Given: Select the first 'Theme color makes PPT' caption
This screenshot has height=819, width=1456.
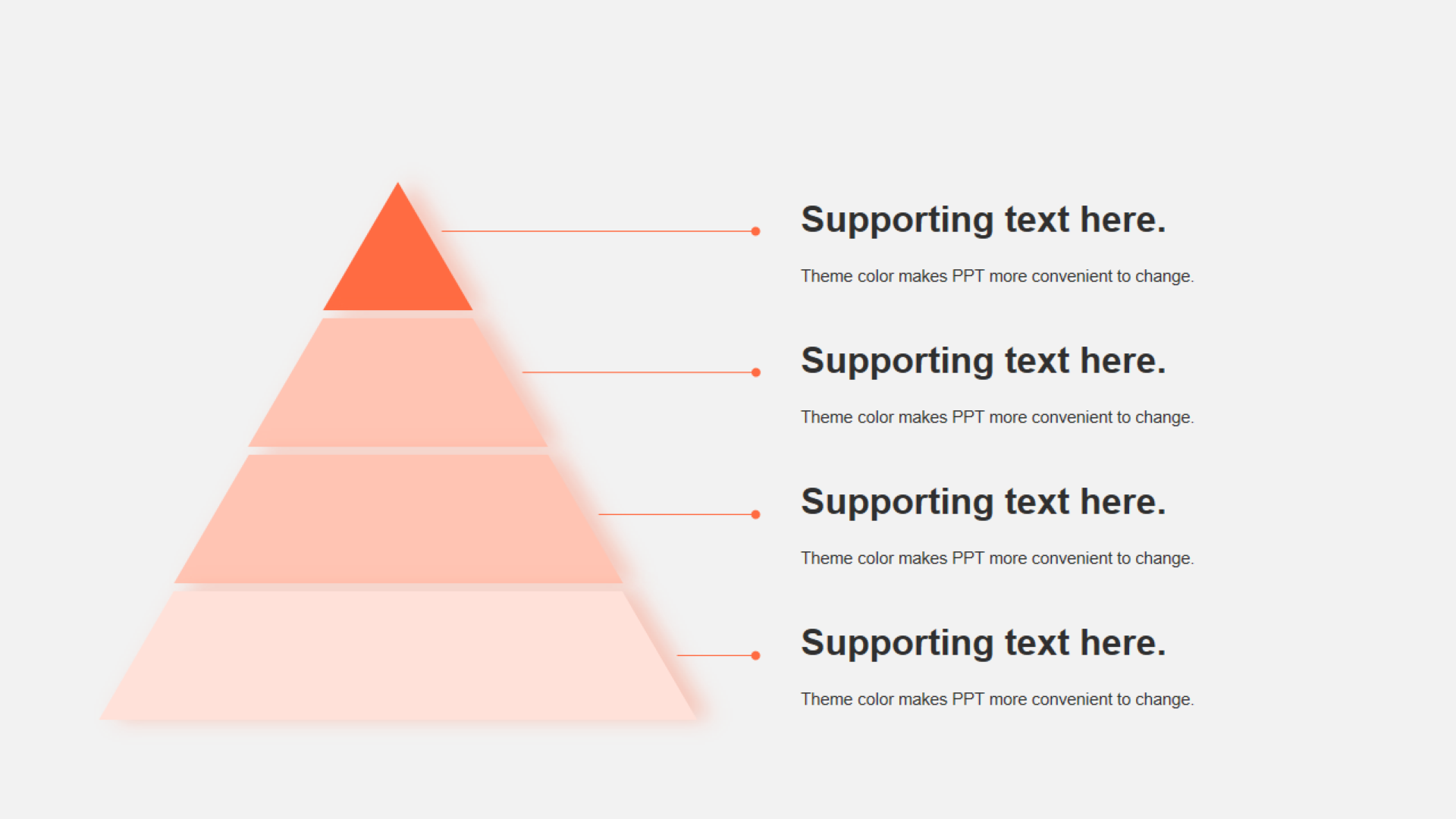Looking at the screenshot, I should click(997, 276).
